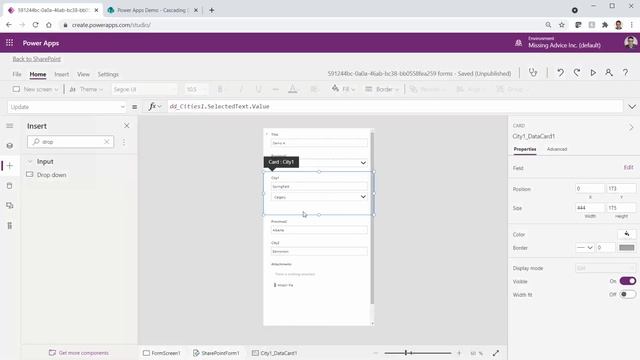Switch to the Properties tab
The width and height of the screenshot is (640, 360).
[525, 149]
